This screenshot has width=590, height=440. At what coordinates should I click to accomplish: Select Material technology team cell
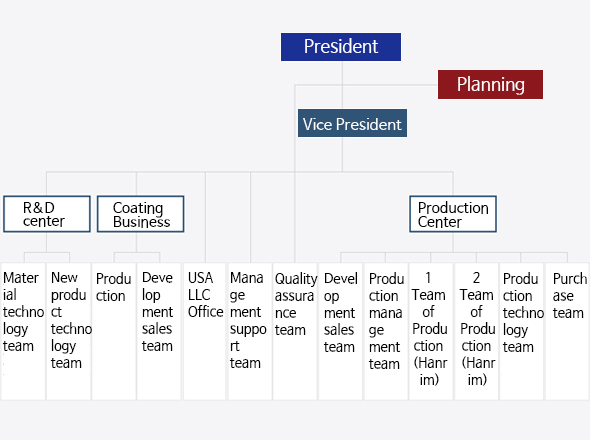click(23, 331)
